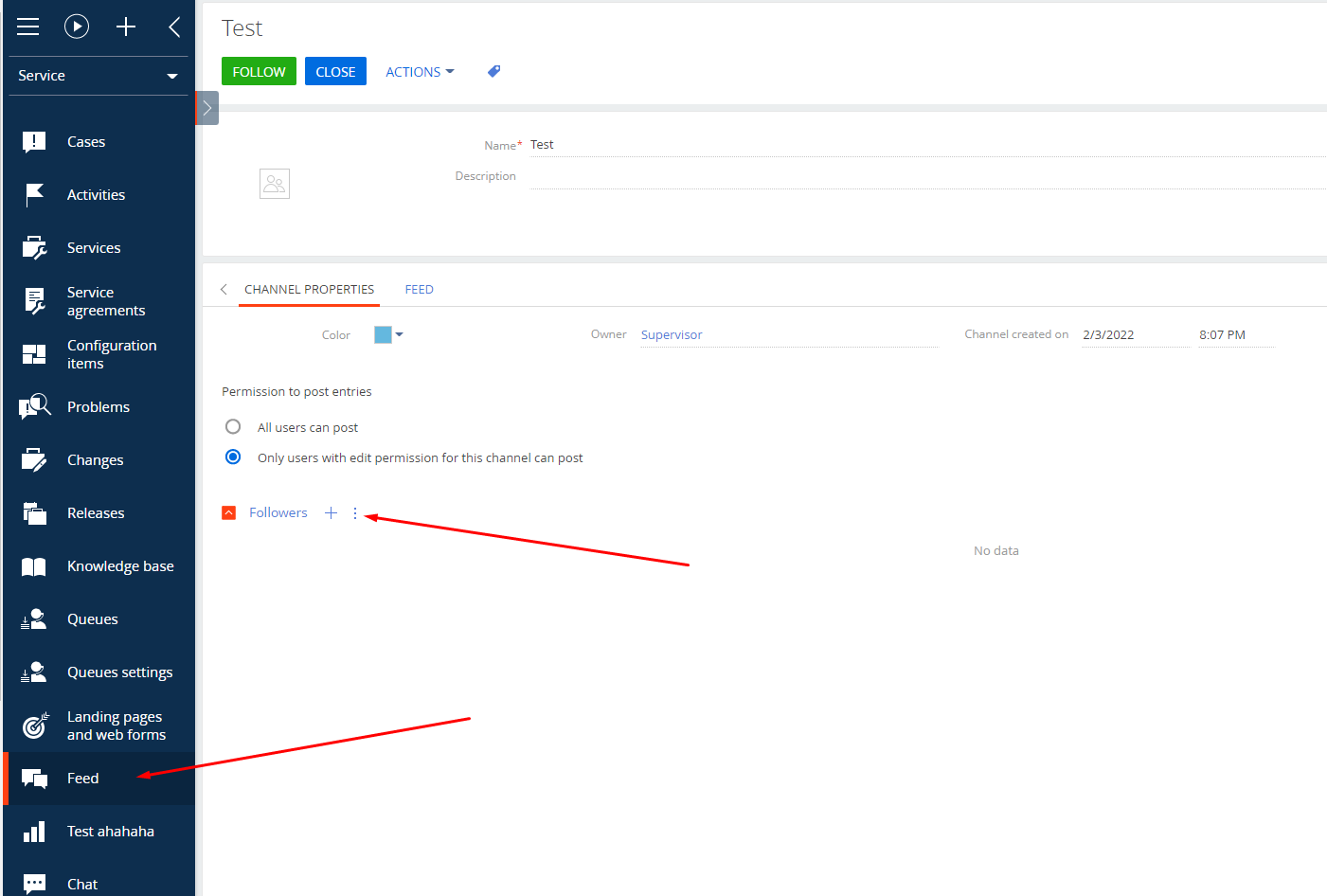The image size is (1327, 896).
Task: Add a follower with the plus icon
Action: pyautogui.click(x=331, y=513)
